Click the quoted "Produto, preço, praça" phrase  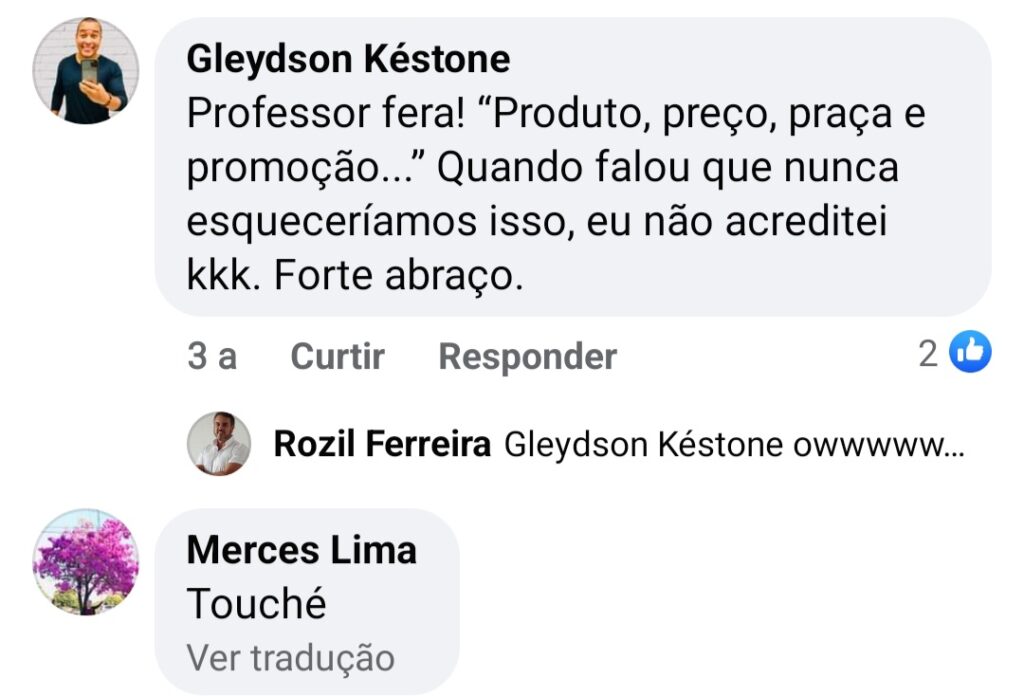[x=660, y=115]
